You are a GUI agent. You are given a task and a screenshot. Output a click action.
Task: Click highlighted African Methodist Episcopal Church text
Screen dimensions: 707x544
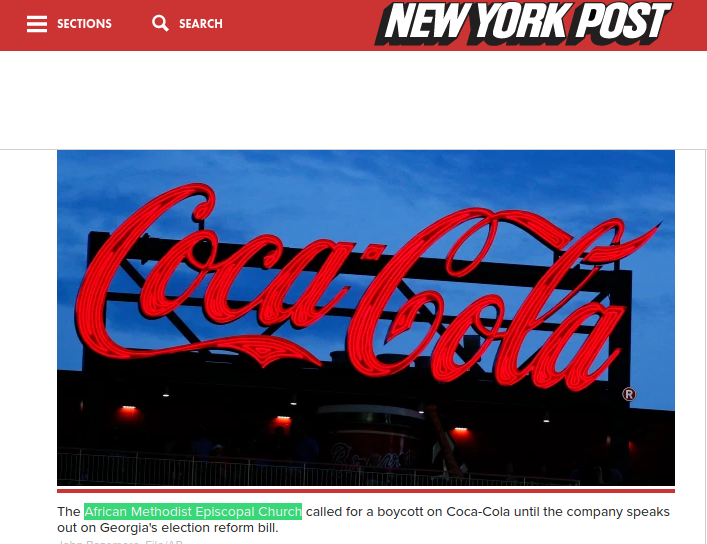[193, 512]
